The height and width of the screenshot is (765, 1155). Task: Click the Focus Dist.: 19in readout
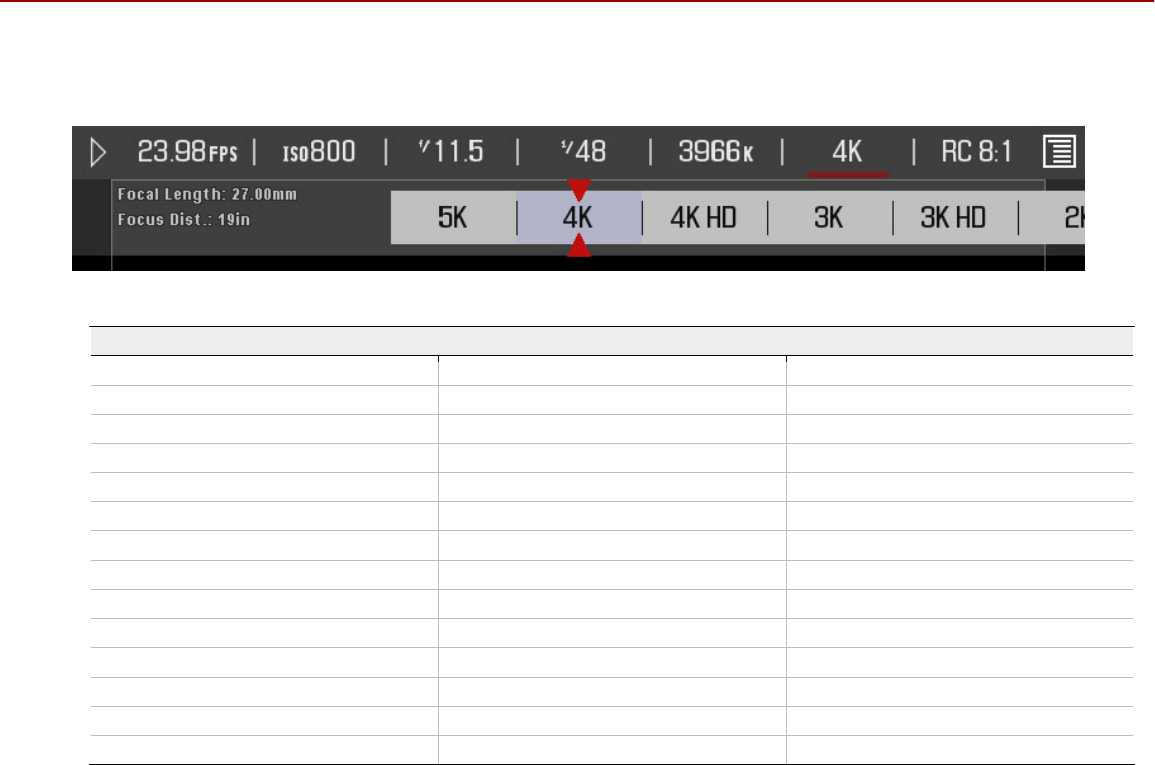tap(183, 219)
